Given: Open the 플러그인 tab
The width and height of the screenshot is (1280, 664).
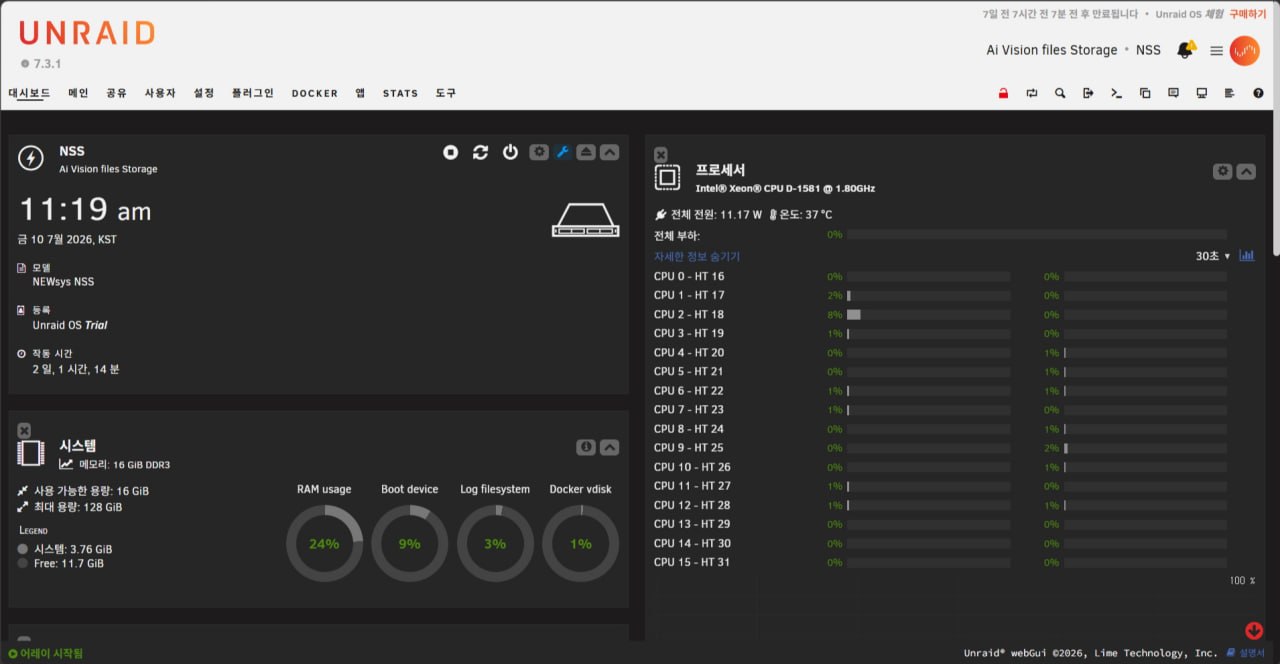Looking at the screenshot, I should (252, 93).
